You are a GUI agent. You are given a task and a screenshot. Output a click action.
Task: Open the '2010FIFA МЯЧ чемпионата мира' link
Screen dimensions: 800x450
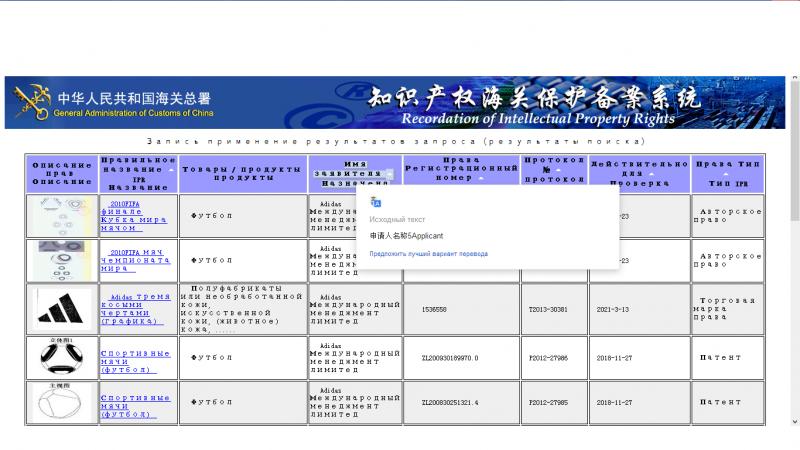pyautogui.click(x=137, y=260)
